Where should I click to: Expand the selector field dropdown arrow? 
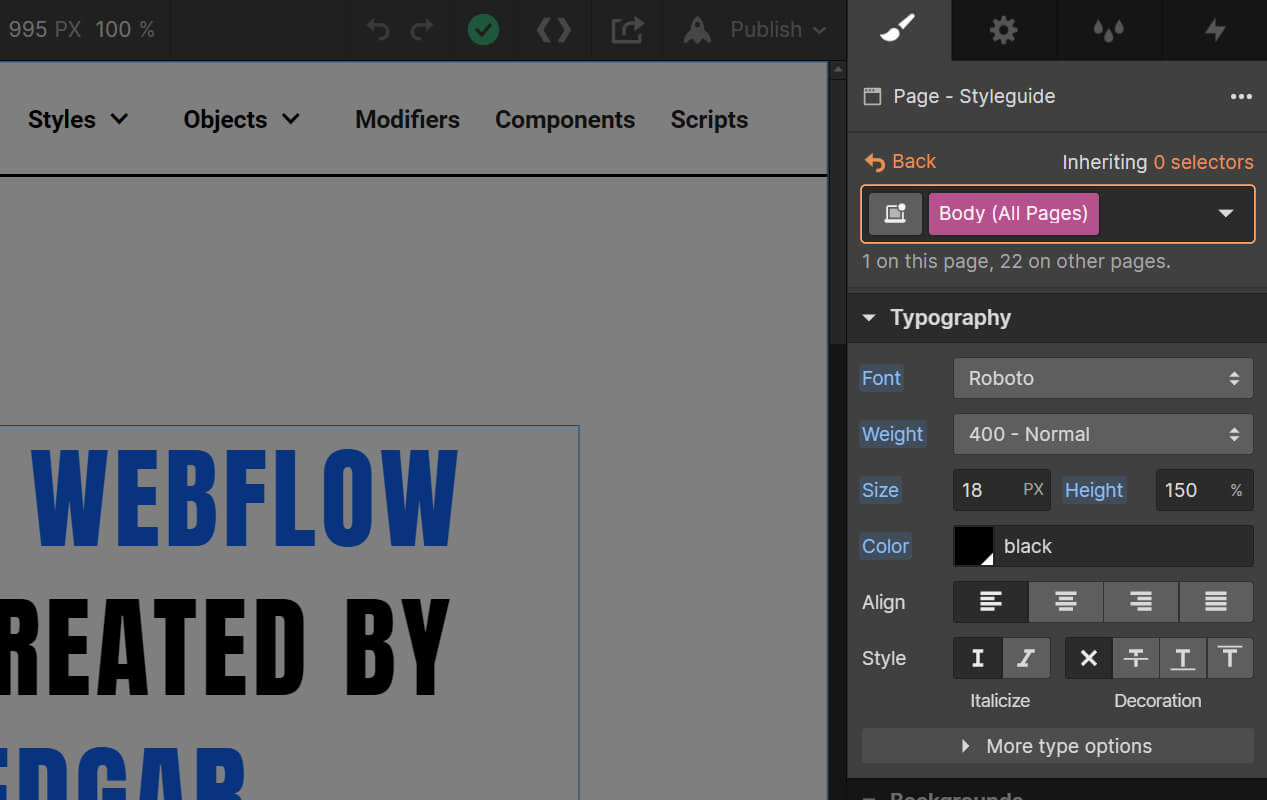click(1226, 214)
